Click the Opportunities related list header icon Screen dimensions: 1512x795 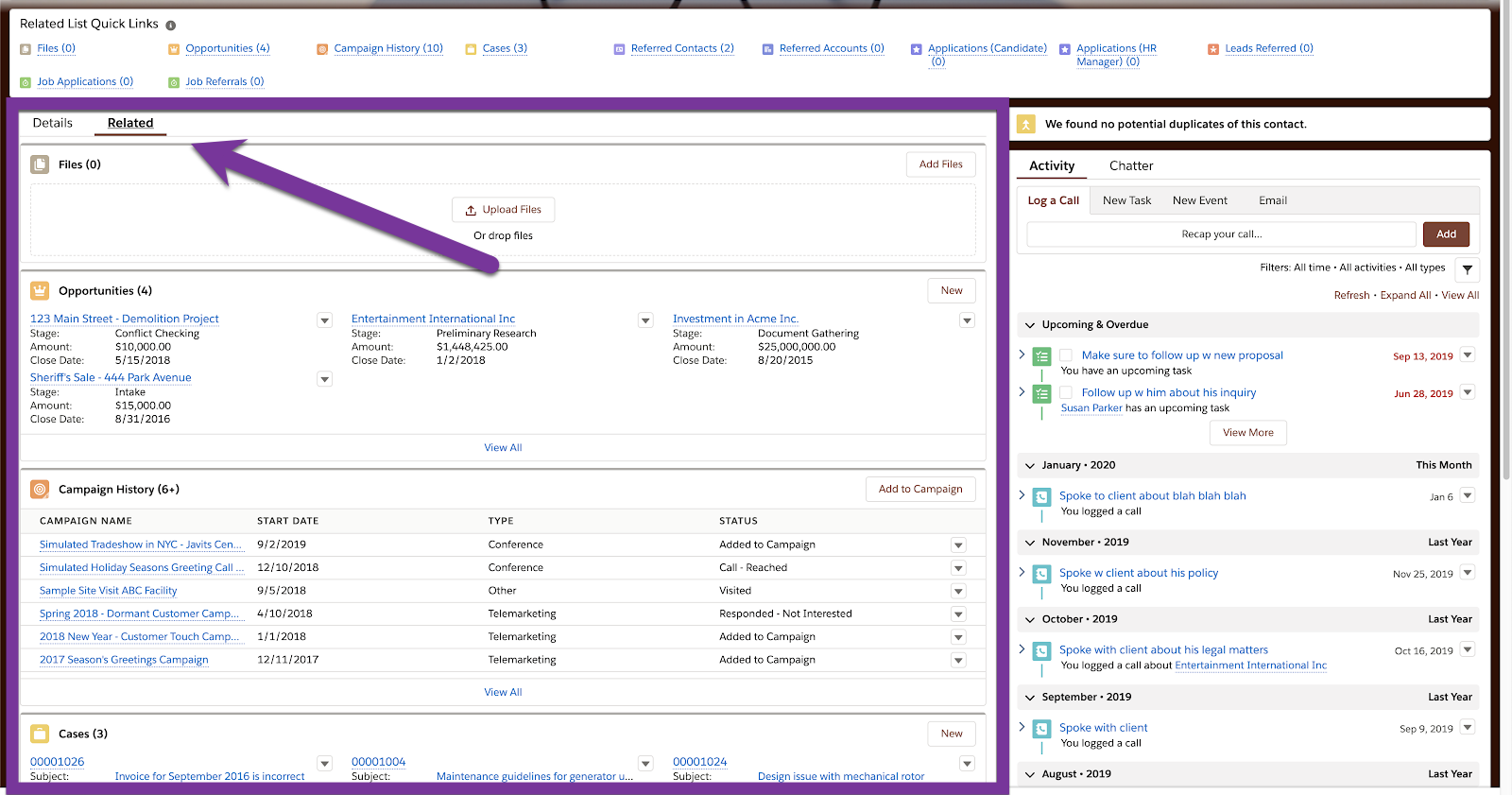(x=40, y=290)
